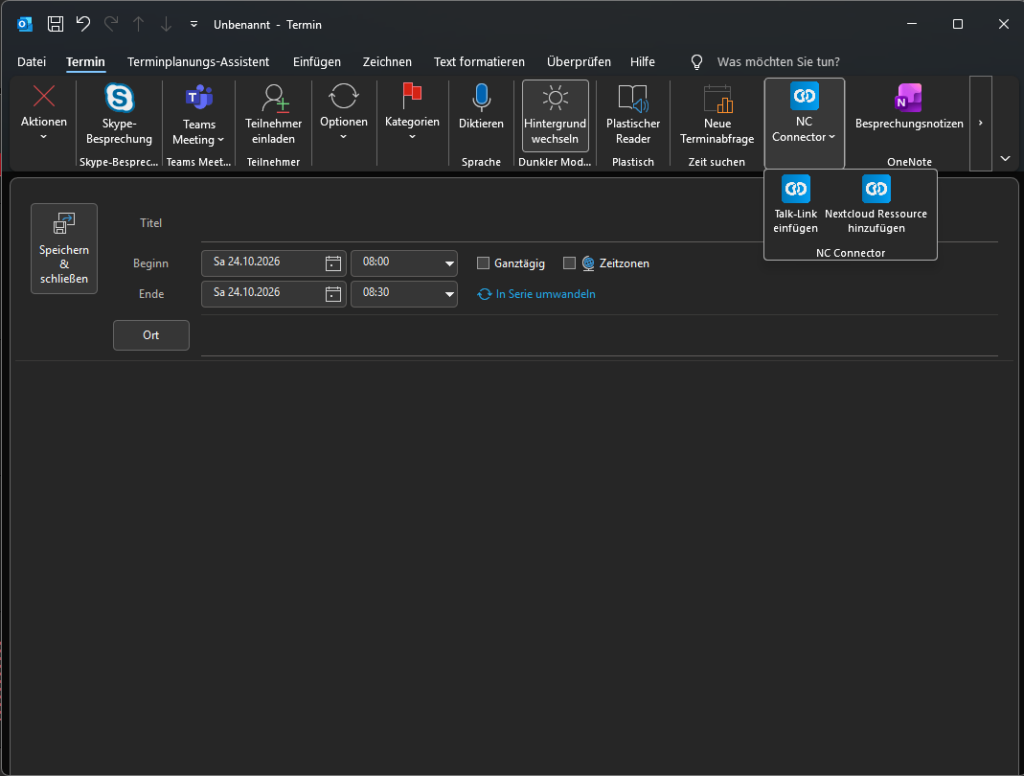Image resolution: width=1024 pixels, height=776 pixels.
Task: Open the Ende date calendar picker
Action: (333, 294)
